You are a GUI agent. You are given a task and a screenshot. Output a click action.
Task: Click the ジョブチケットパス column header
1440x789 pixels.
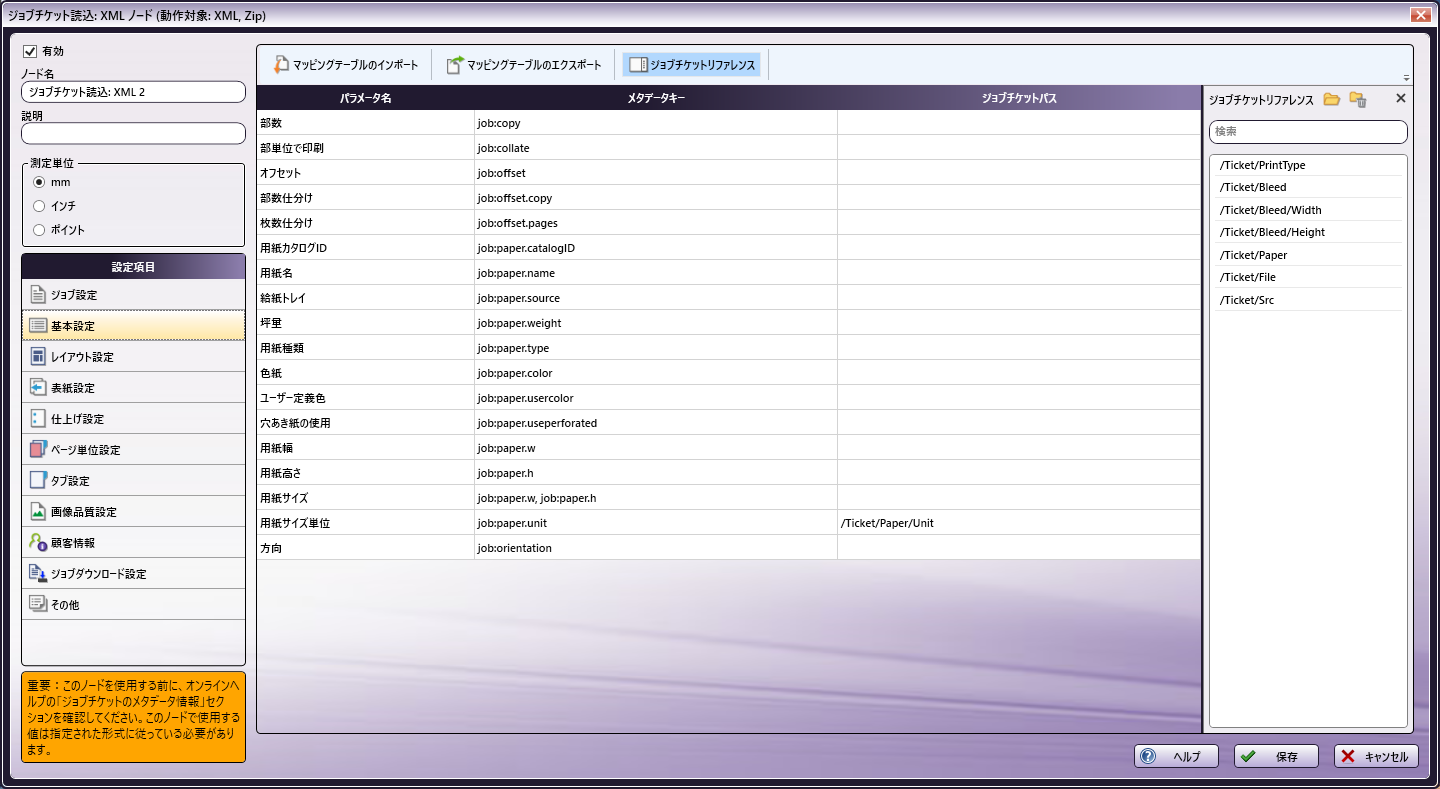tap(1019, 98)
